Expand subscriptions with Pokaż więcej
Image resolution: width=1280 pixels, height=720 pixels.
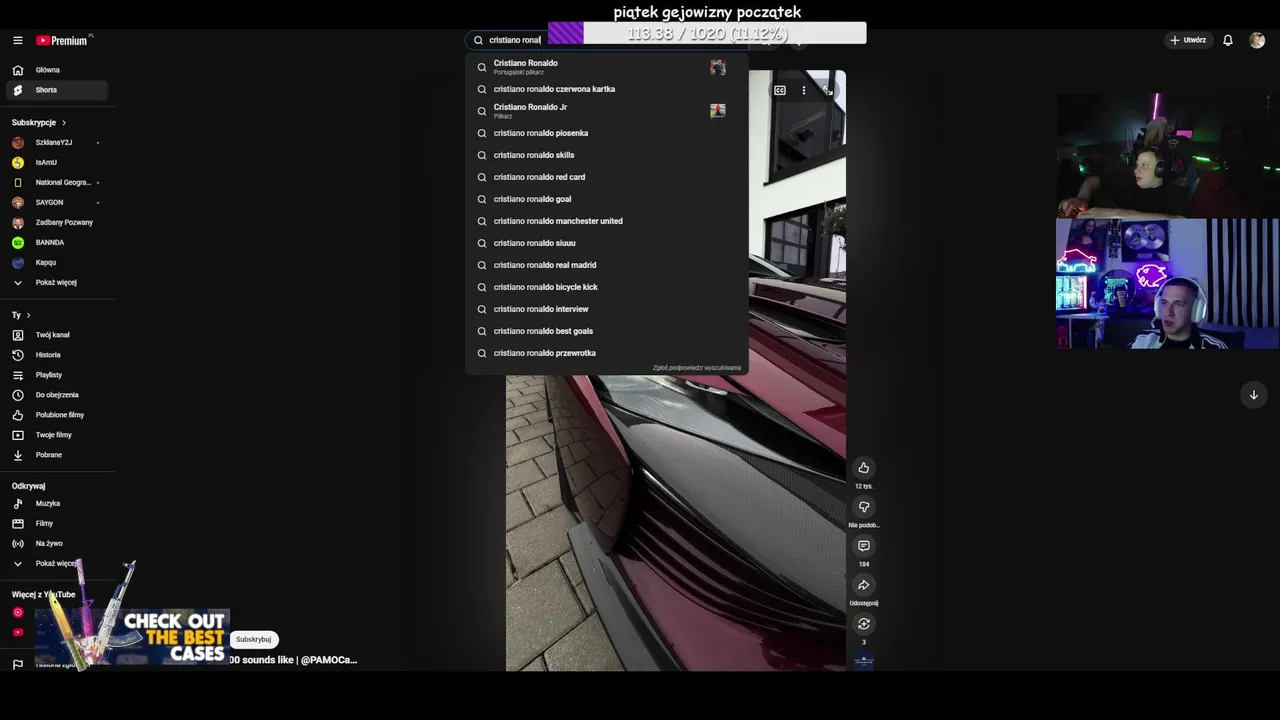pos(57,282)
